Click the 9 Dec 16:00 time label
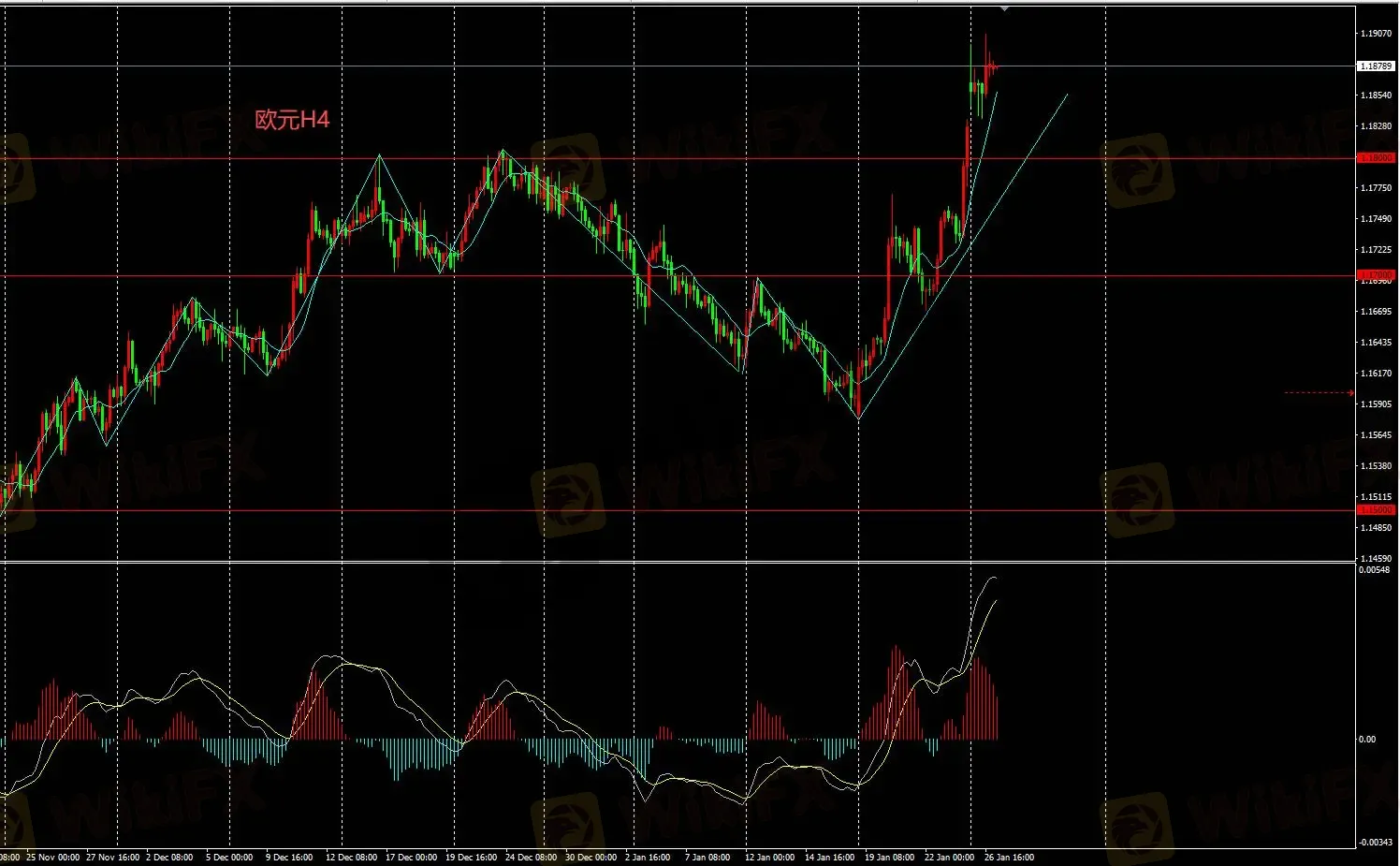 pos(289,858)
